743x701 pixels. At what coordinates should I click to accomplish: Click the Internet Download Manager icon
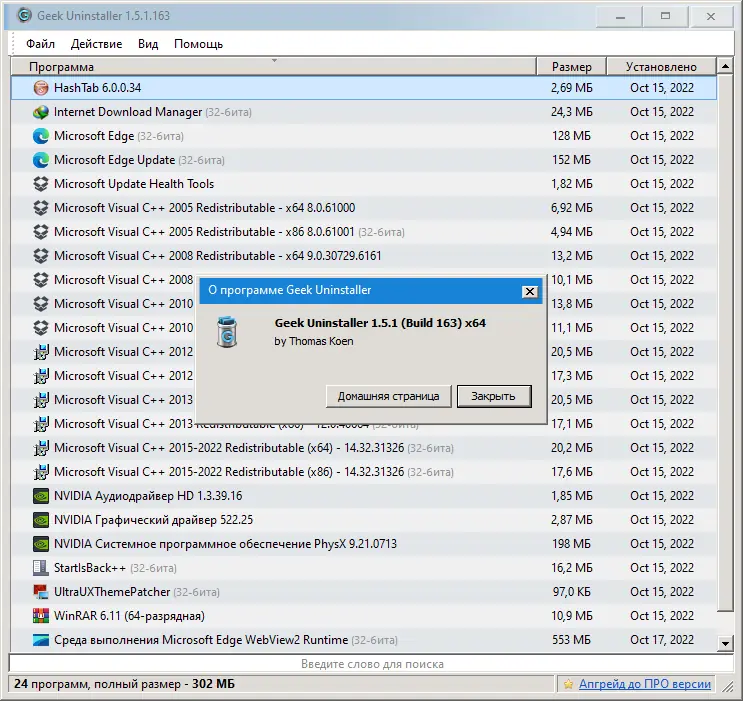tap(41, 112)
